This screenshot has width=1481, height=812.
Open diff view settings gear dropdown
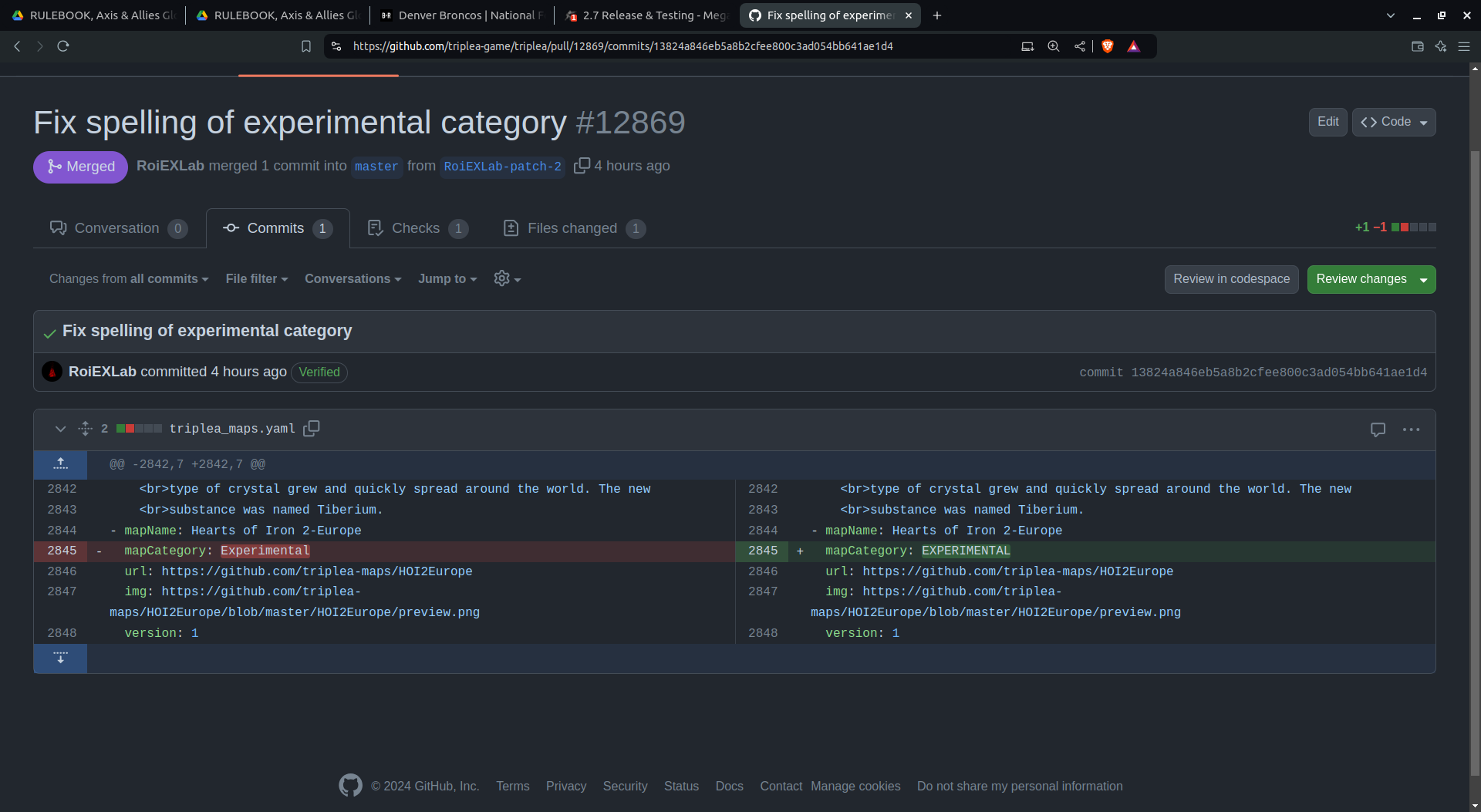click(x=507, y=279)
